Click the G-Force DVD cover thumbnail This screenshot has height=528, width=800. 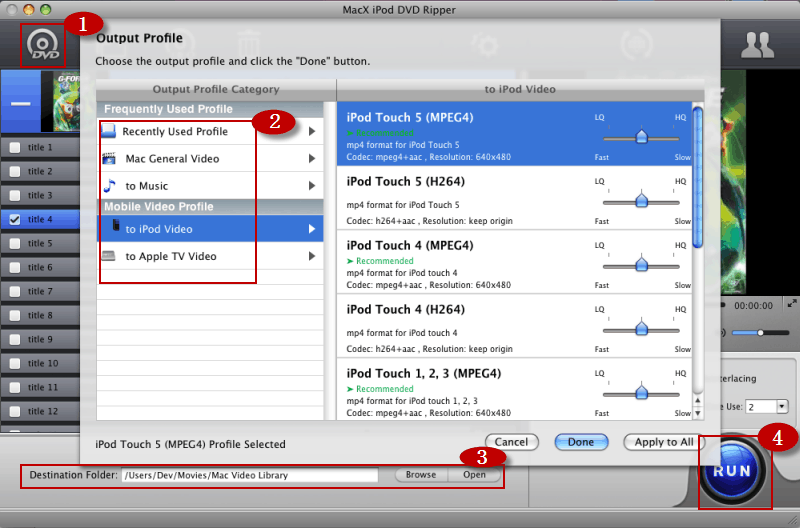coord(67,101)
